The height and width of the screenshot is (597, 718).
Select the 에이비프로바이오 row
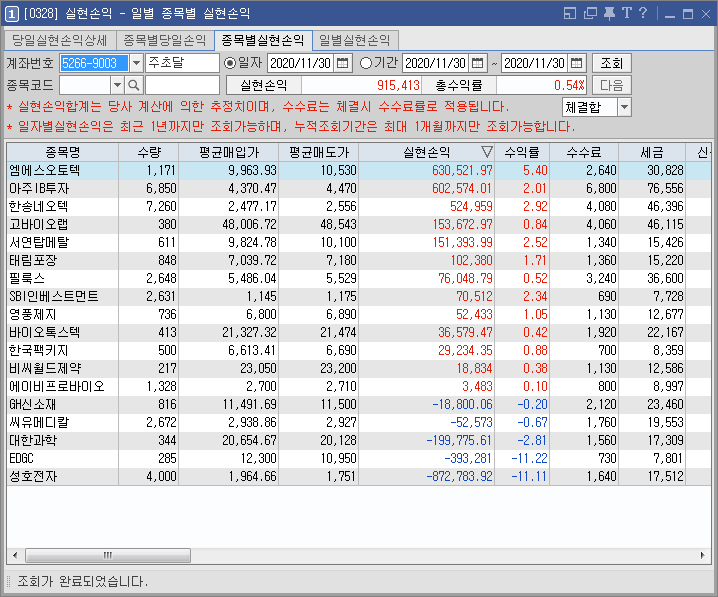click(359, 386)
